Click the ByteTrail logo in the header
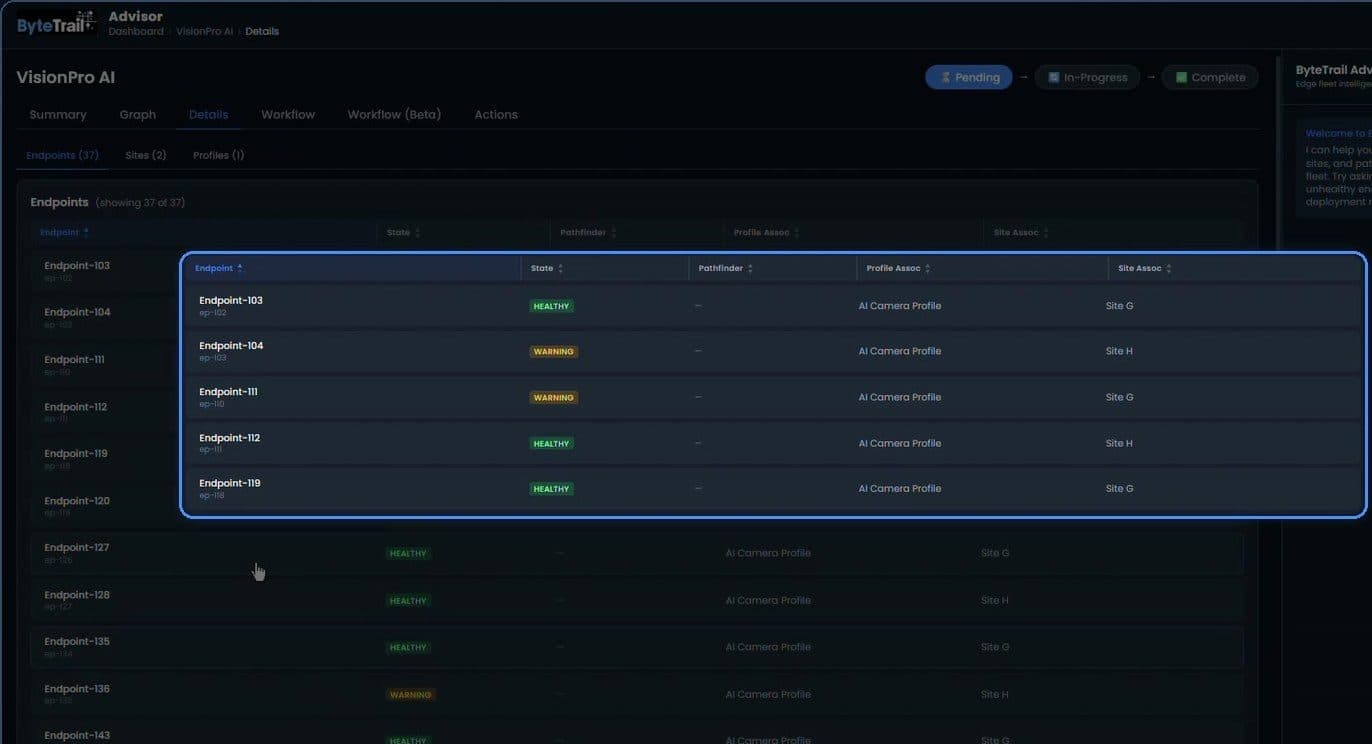The image size is (1372, 744). [x=56, y=24]
